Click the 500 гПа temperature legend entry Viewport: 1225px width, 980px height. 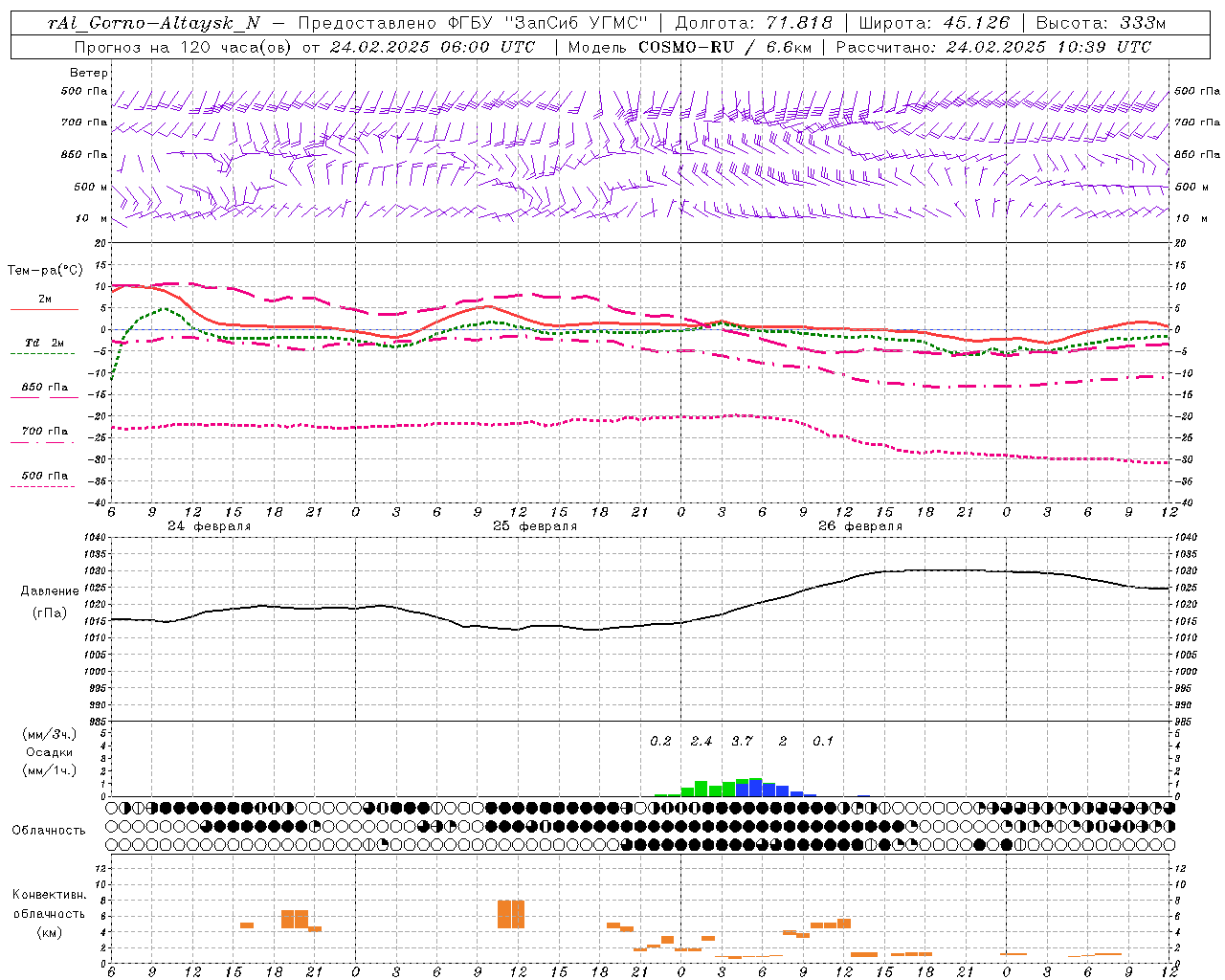(x=44, y=478)
